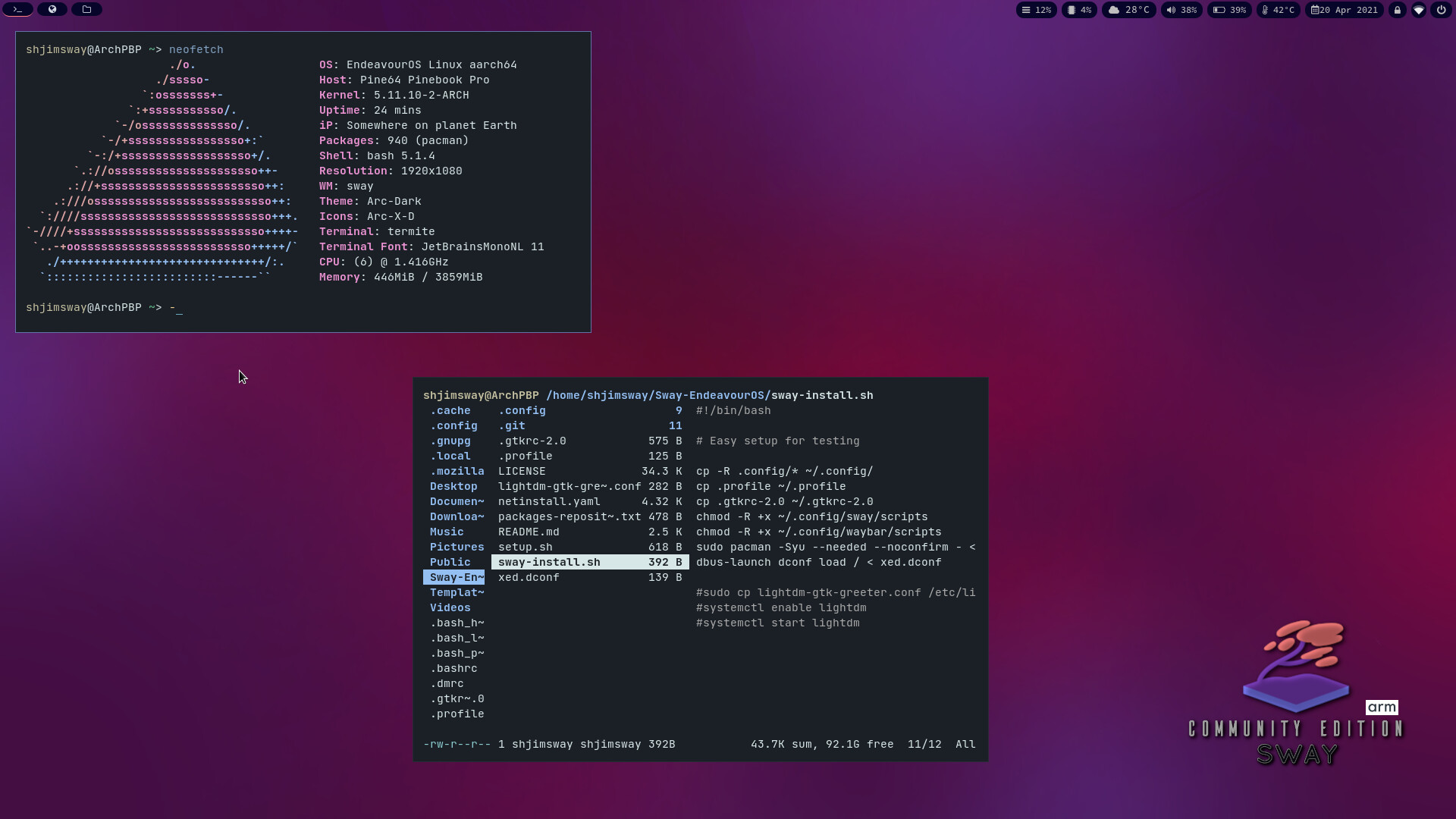
Task: Click the Kernel line in neofetch output
Action: (394, 95)
